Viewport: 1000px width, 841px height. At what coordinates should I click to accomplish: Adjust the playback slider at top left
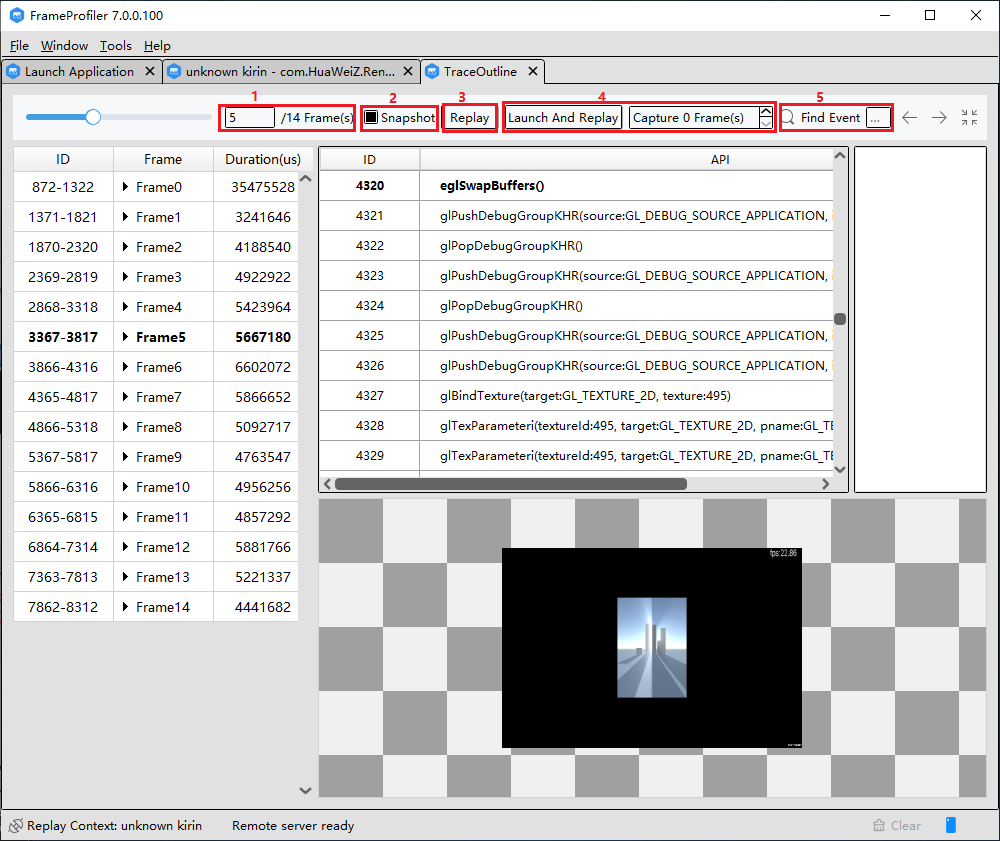point(92,117)
